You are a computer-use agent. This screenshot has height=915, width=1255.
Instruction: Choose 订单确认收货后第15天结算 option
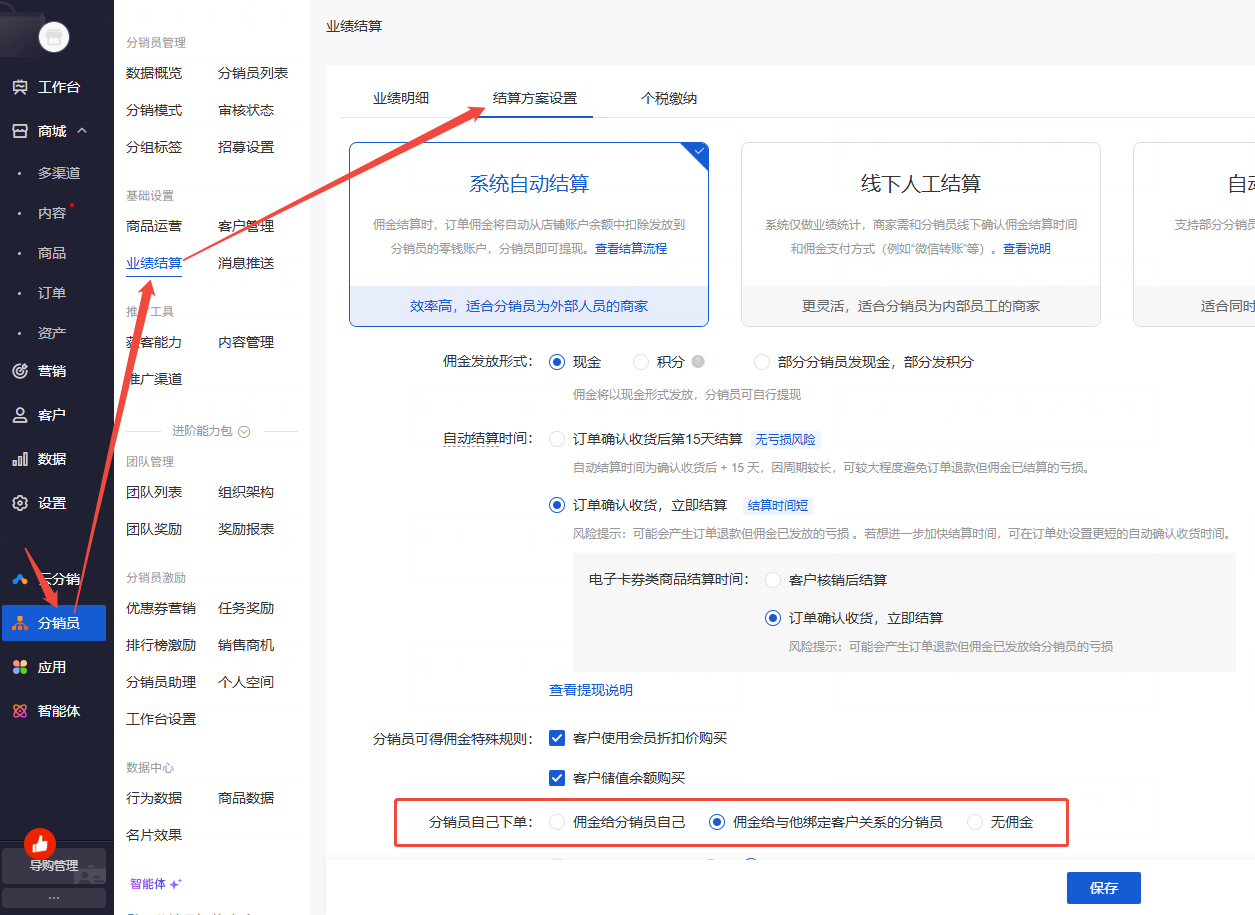557,439
